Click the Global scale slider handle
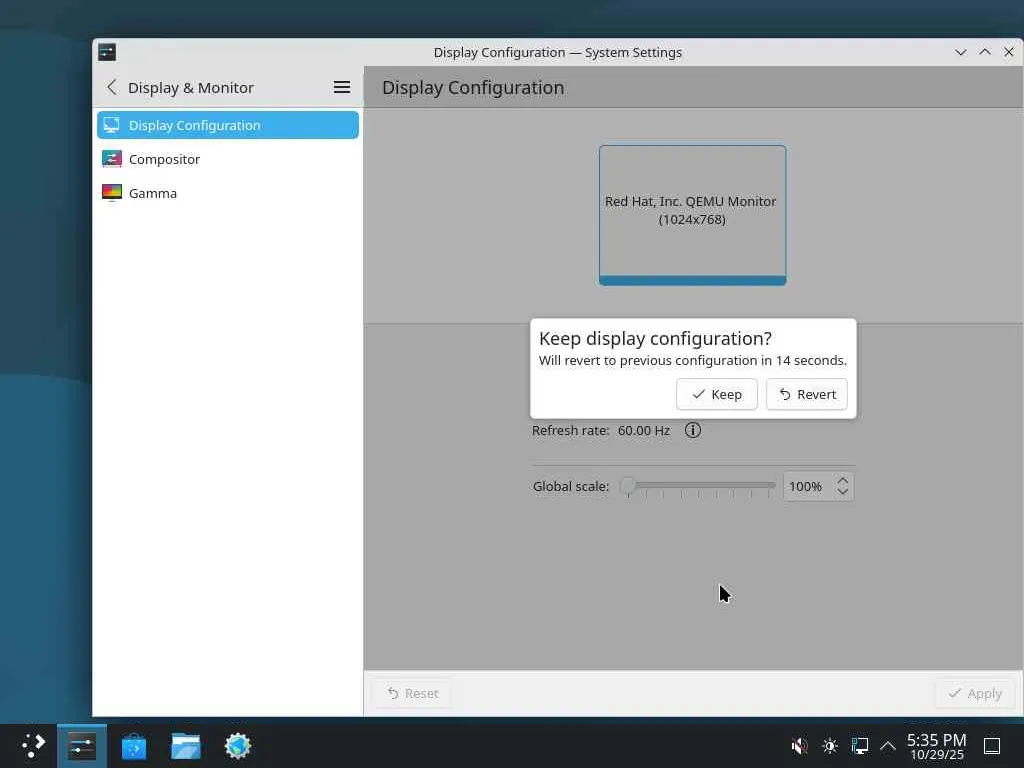 pos(628,485)
